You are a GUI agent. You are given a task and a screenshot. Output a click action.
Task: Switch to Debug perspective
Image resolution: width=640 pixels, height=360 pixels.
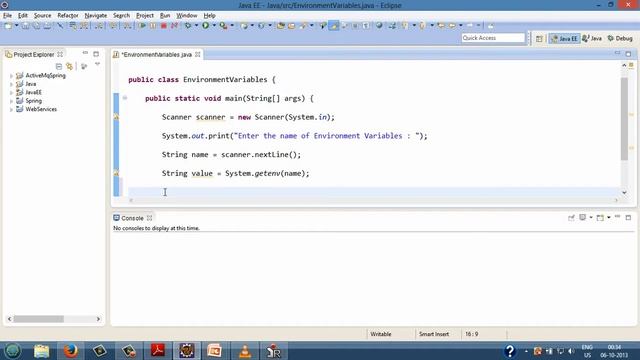click(620, 38)
